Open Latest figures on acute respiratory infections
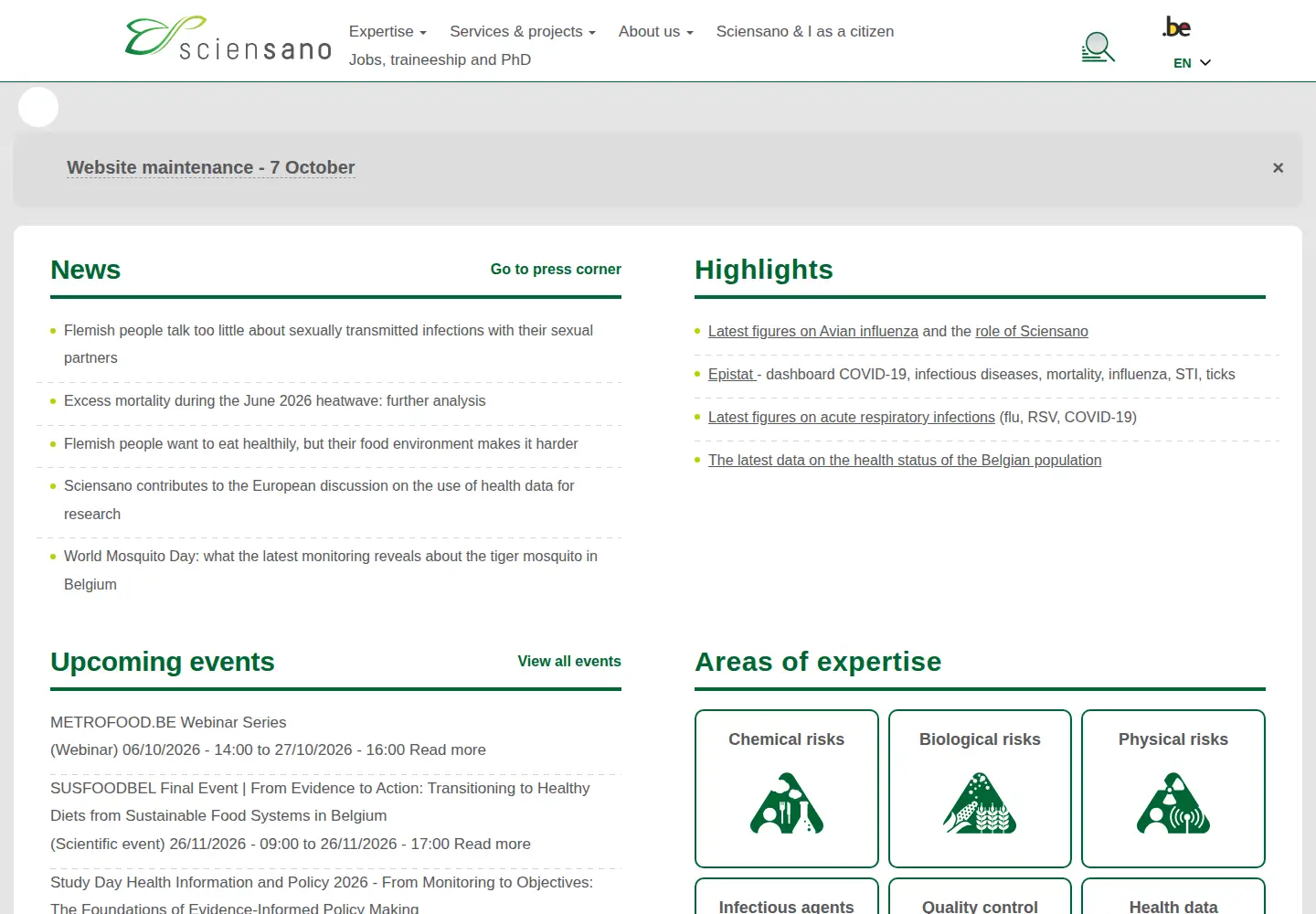Viewport: 1316px width, 914px height. 852,418
